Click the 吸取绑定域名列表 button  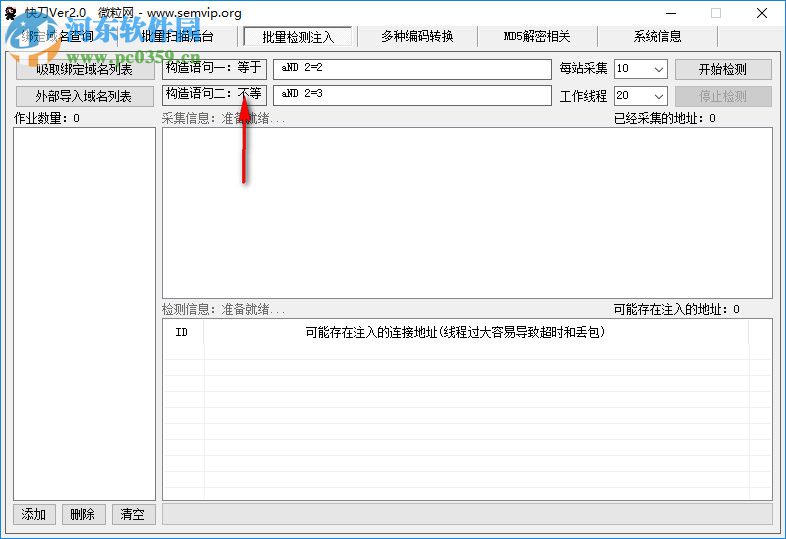point(85,69)
